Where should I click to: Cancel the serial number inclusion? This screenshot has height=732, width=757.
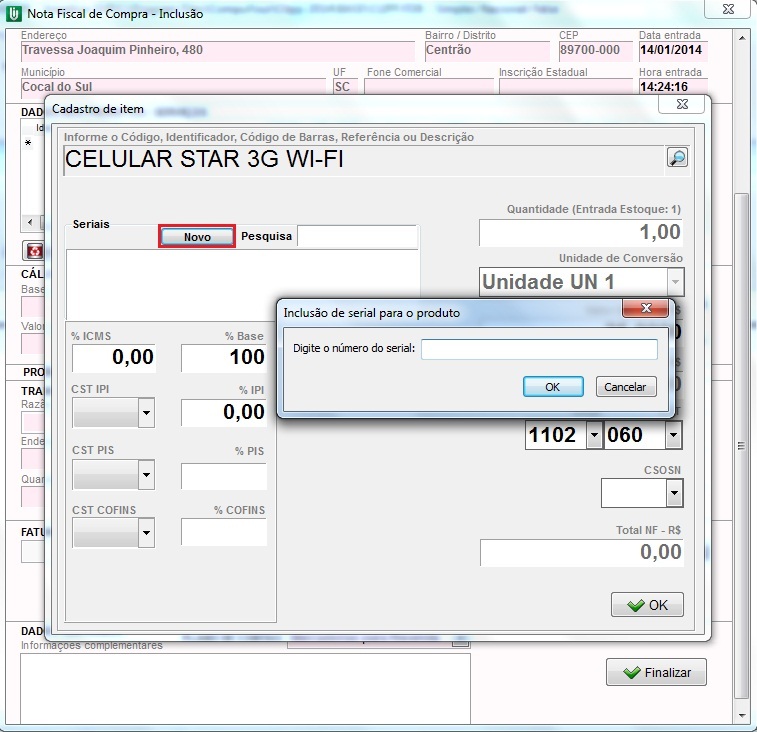[626, 387]
